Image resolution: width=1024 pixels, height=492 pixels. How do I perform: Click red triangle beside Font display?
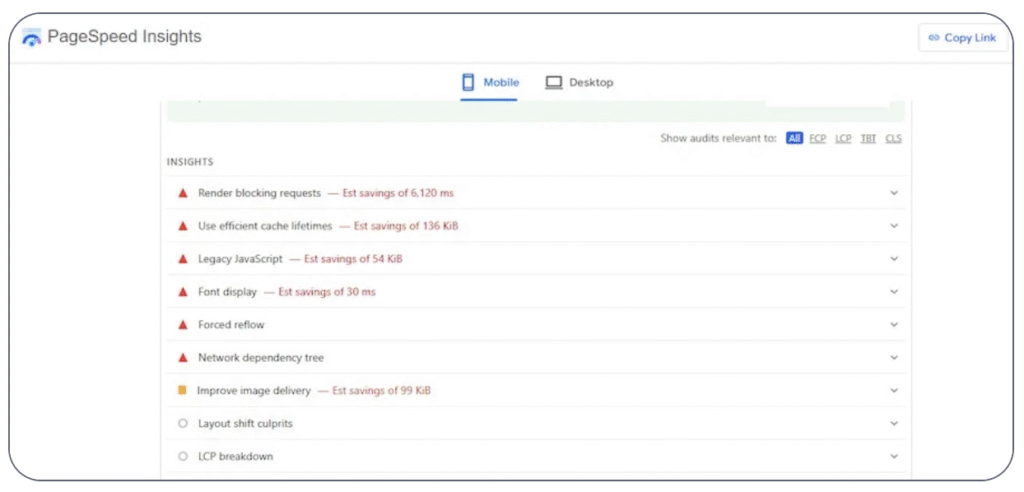(x=183, y=291)
